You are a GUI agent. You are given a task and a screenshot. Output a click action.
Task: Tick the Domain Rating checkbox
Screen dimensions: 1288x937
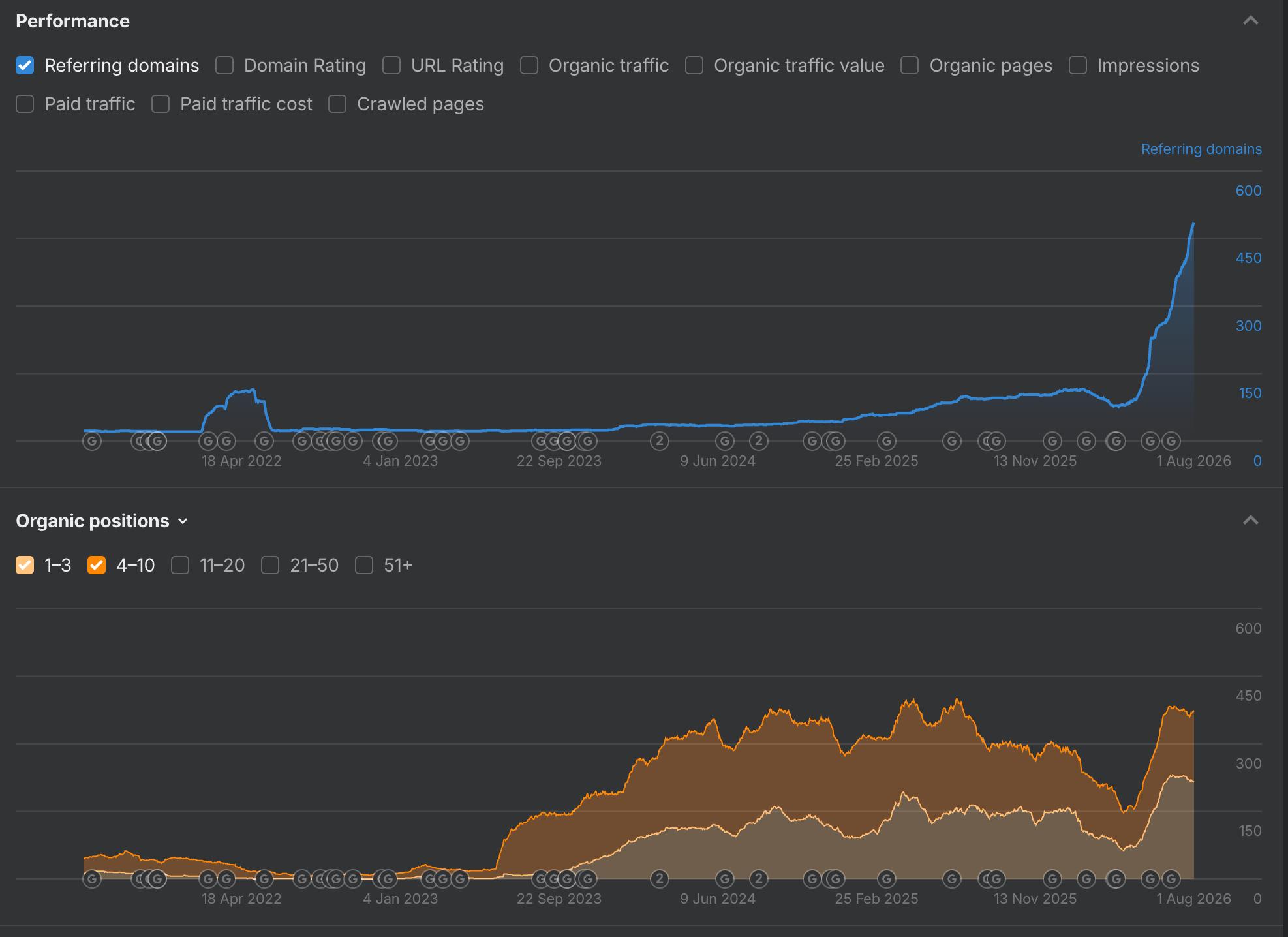[x=224, y=65]
